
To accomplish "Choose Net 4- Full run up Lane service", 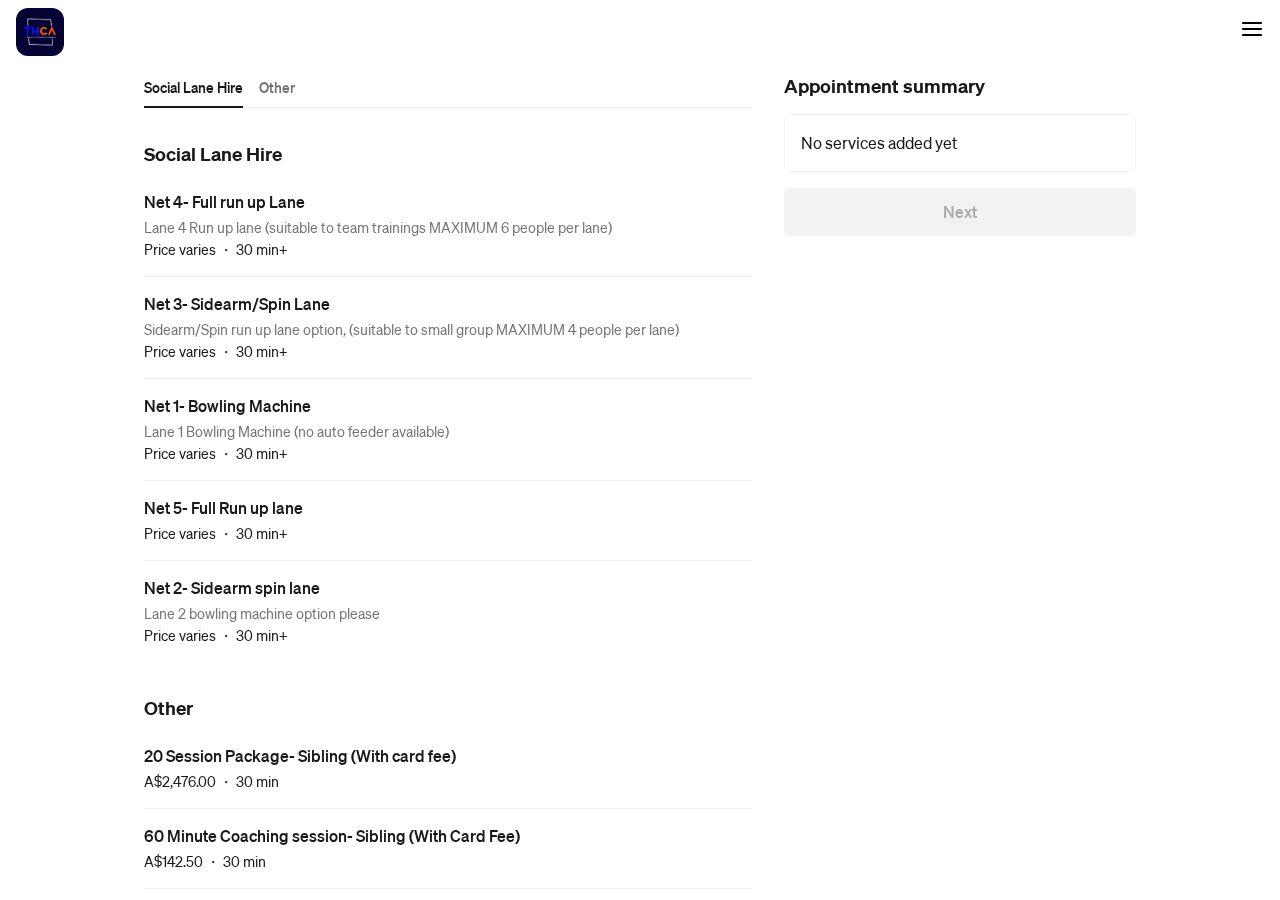I will pos(448,226).
